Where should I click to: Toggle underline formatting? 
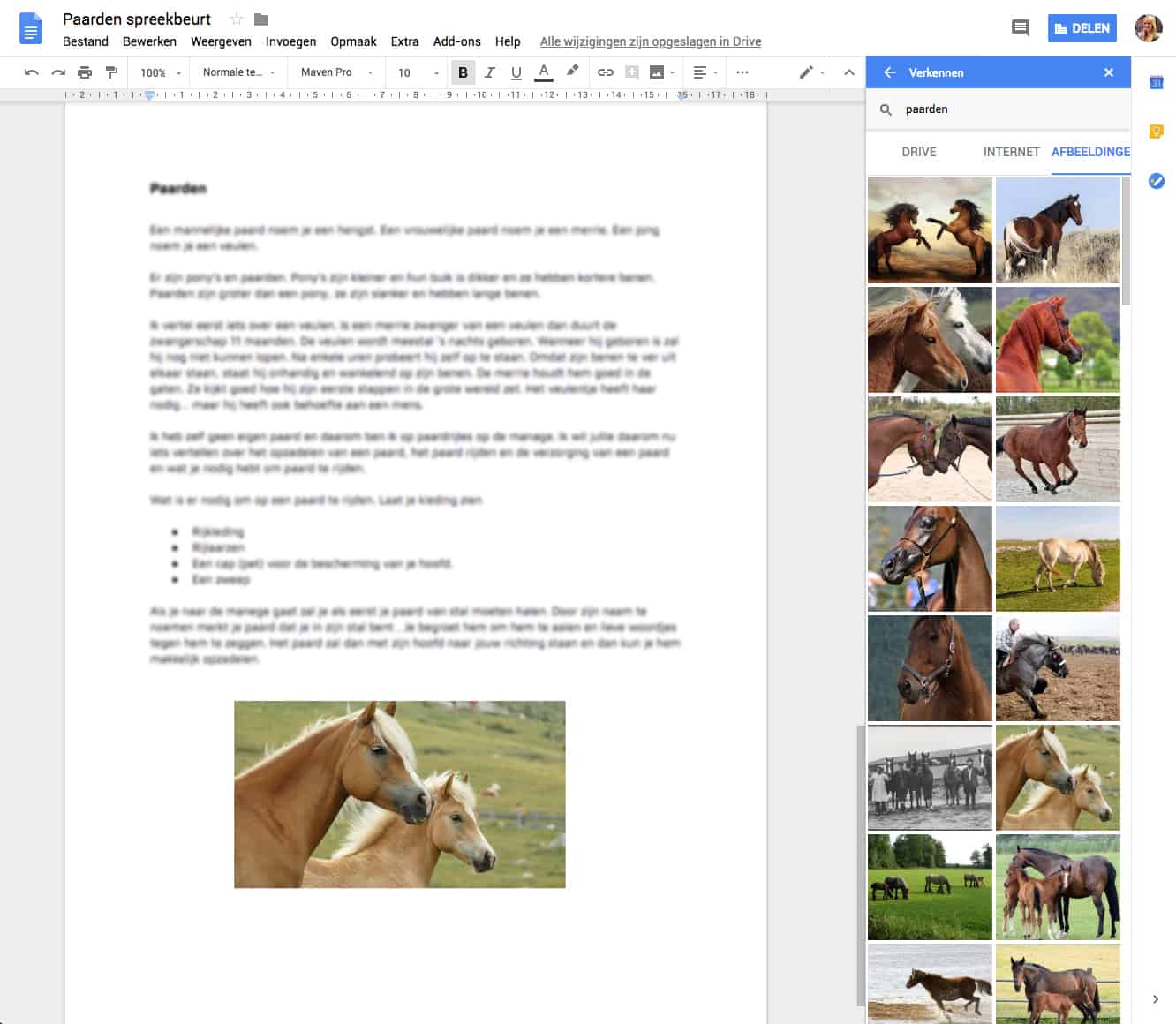click(x=516, y=72)
